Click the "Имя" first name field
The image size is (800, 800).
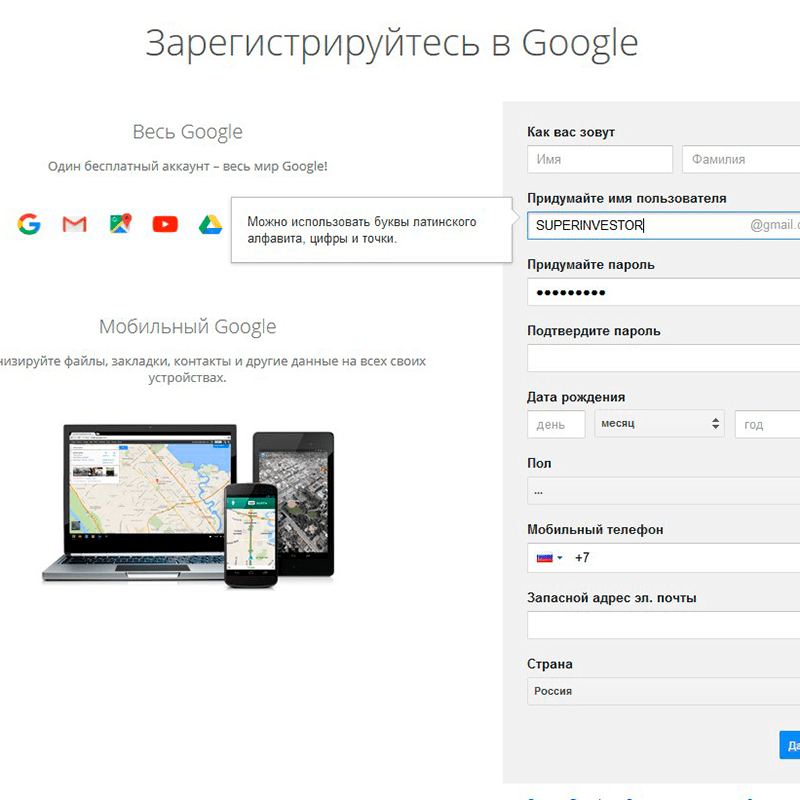coord(600,159)
